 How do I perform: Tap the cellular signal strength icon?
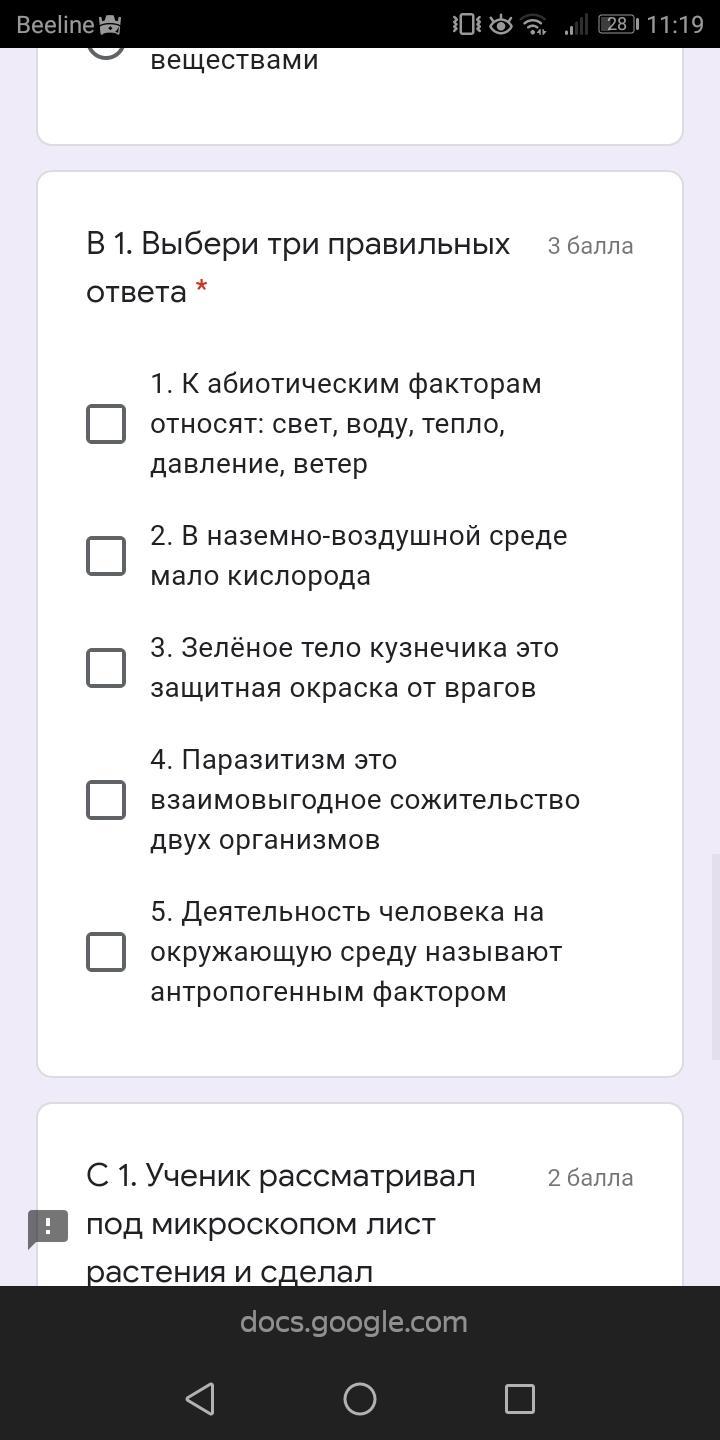point(575,24)
